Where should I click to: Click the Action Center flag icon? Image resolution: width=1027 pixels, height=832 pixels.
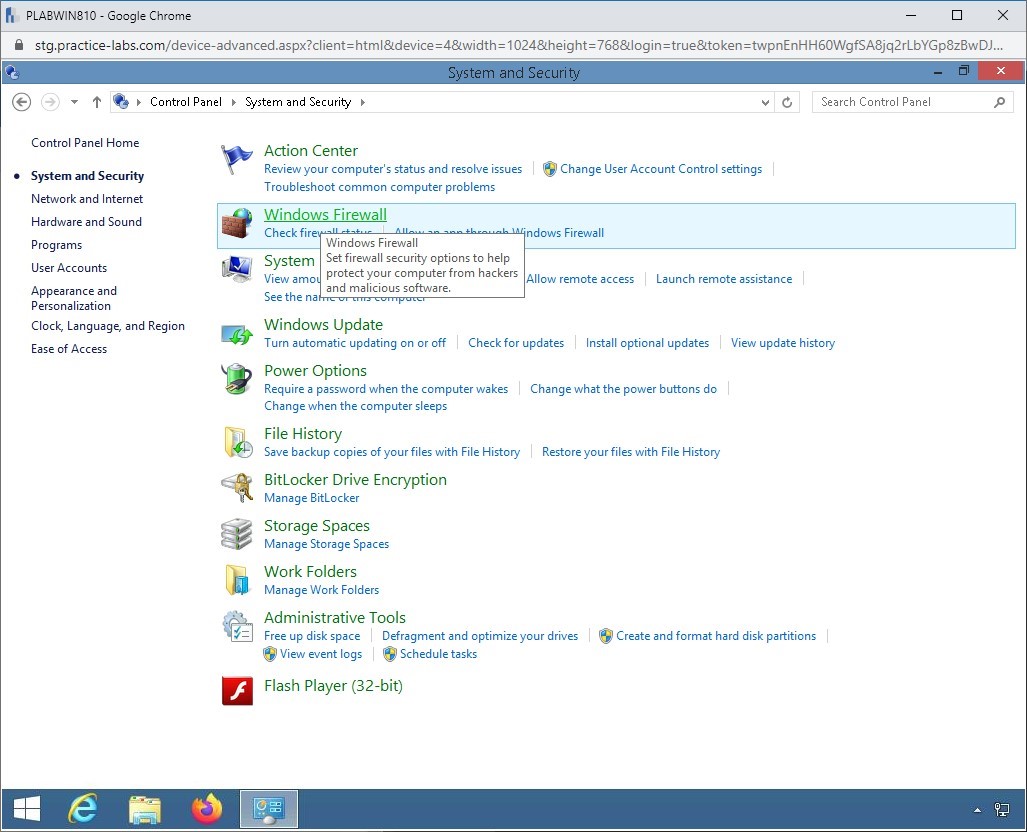pos(237,160)
